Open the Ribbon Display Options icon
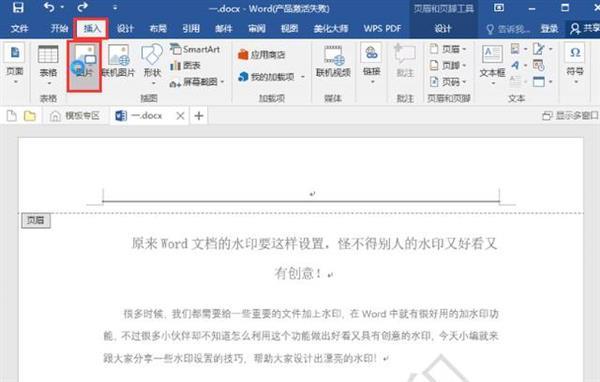 499,7
